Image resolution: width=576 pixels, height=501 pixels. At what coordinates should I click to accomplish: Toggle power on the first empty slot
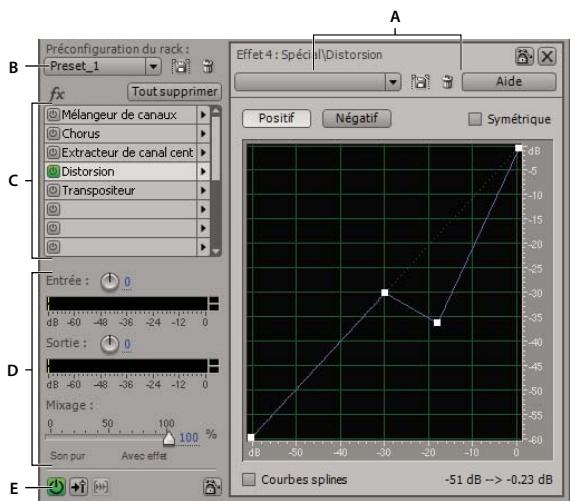(53, 209)
